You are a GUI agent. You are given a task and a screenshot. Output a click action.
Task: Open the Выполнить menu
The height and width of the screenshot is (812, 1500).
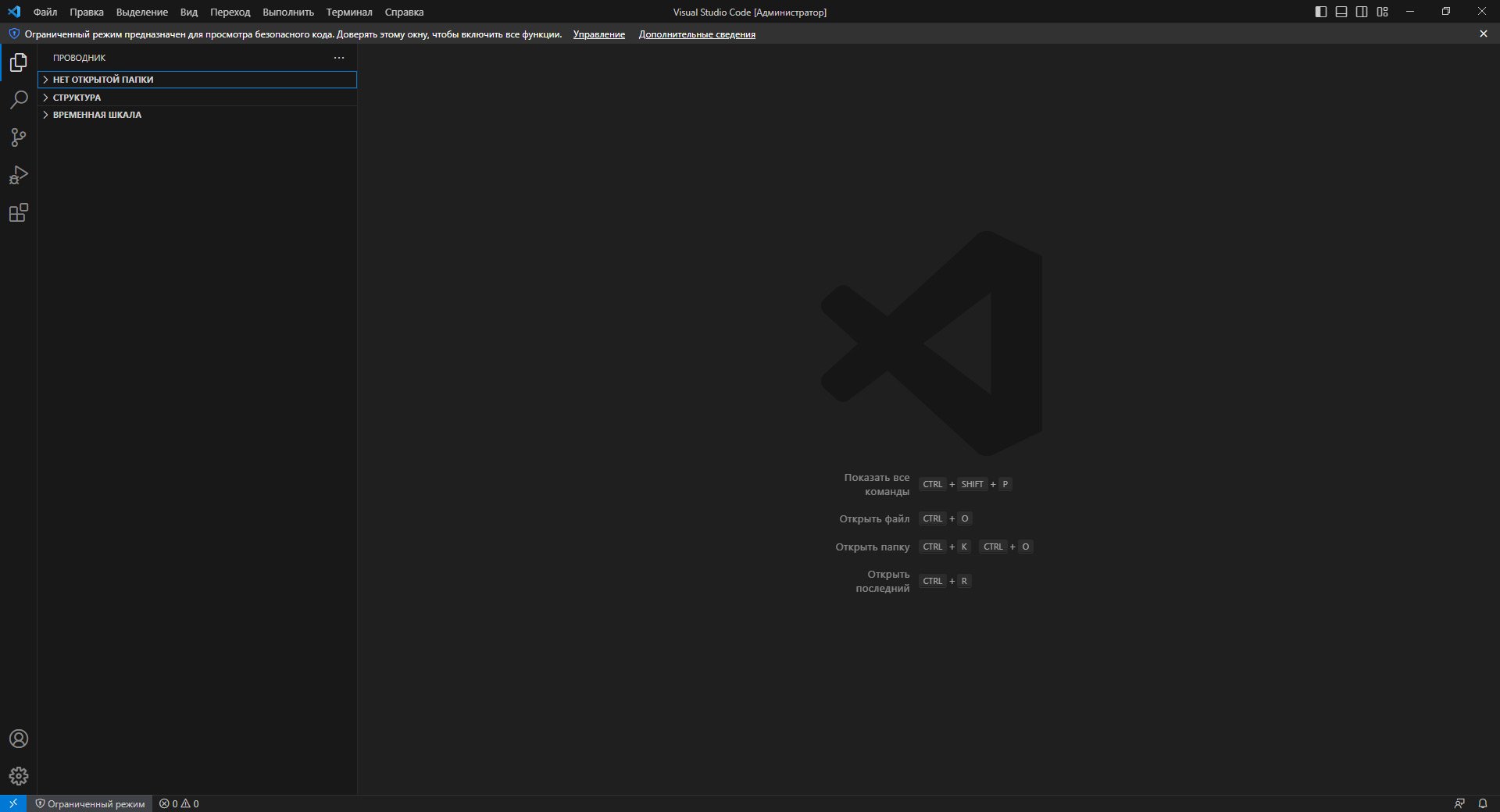point(288,12)
